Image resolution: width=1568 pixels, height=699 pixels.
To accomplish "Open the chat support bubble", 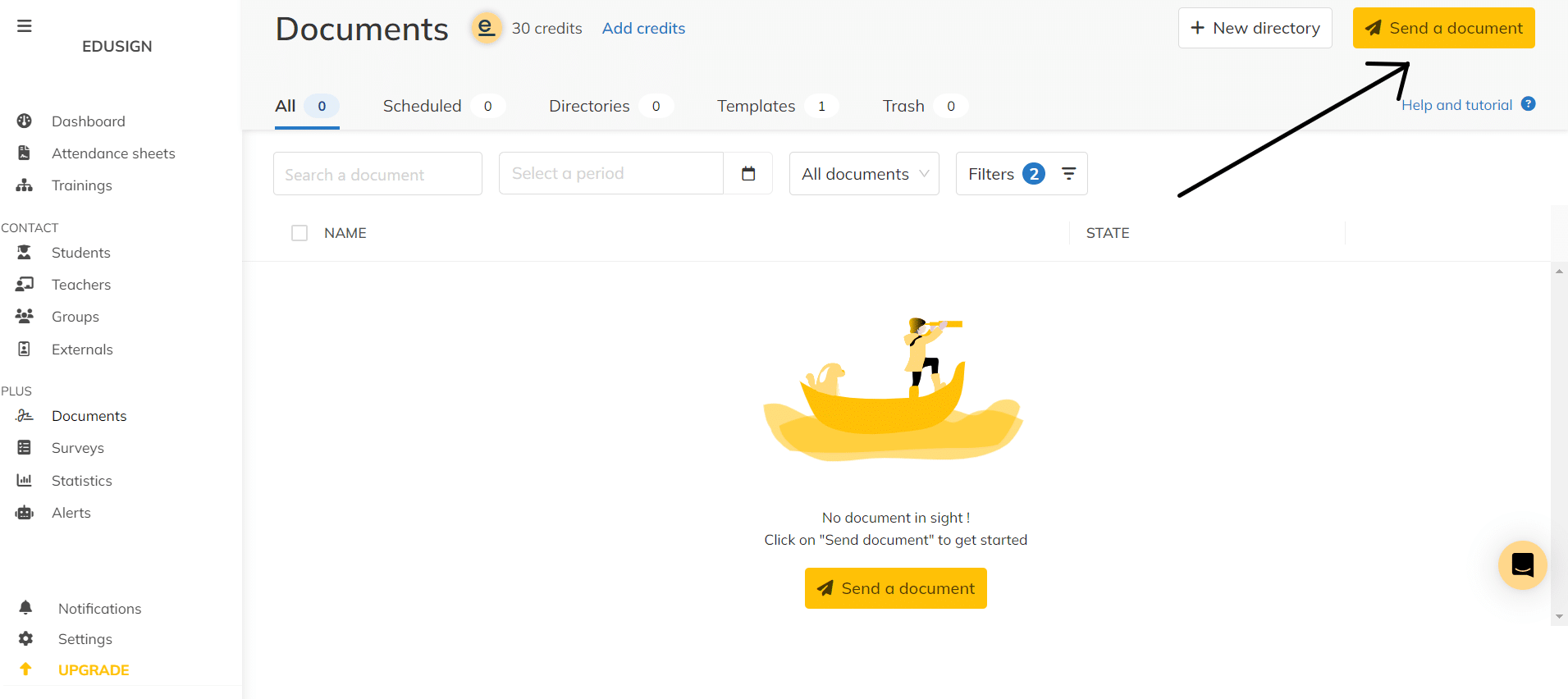I will (1522, 565).
